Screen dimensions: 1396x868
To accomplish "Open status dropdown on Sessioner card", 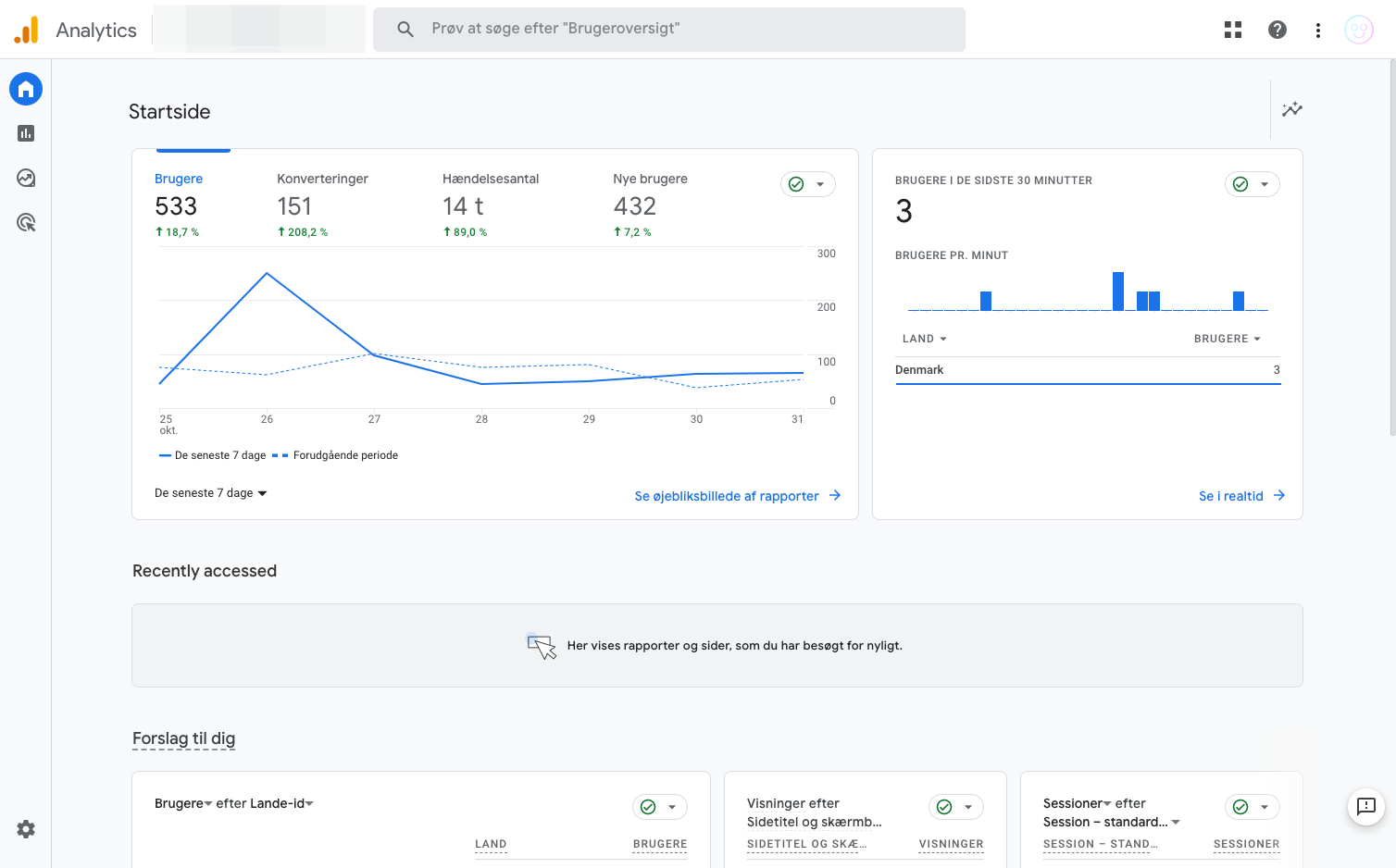I will point(1253,807).
